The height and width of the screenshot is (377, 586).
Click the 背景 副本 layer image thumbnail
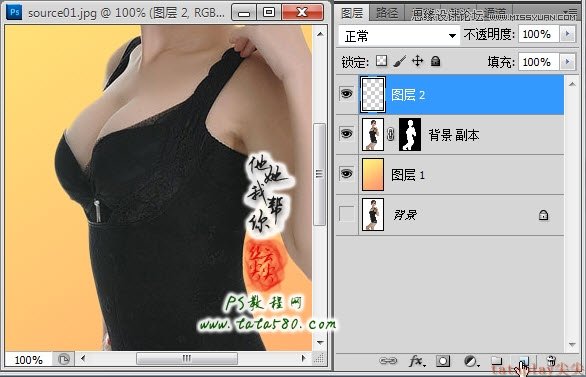[x=373, y=135]
